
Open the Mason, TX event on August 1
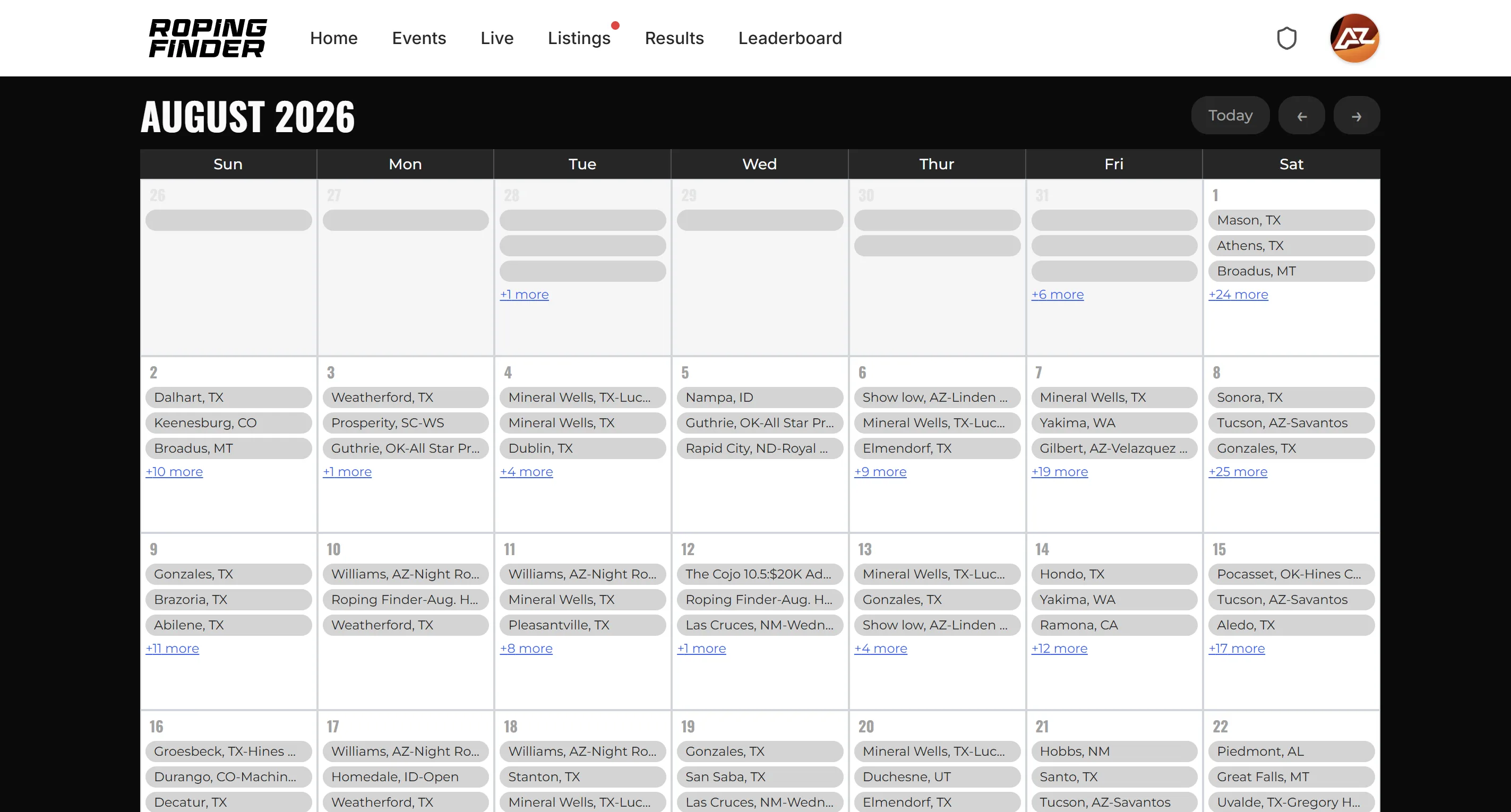1291,220
